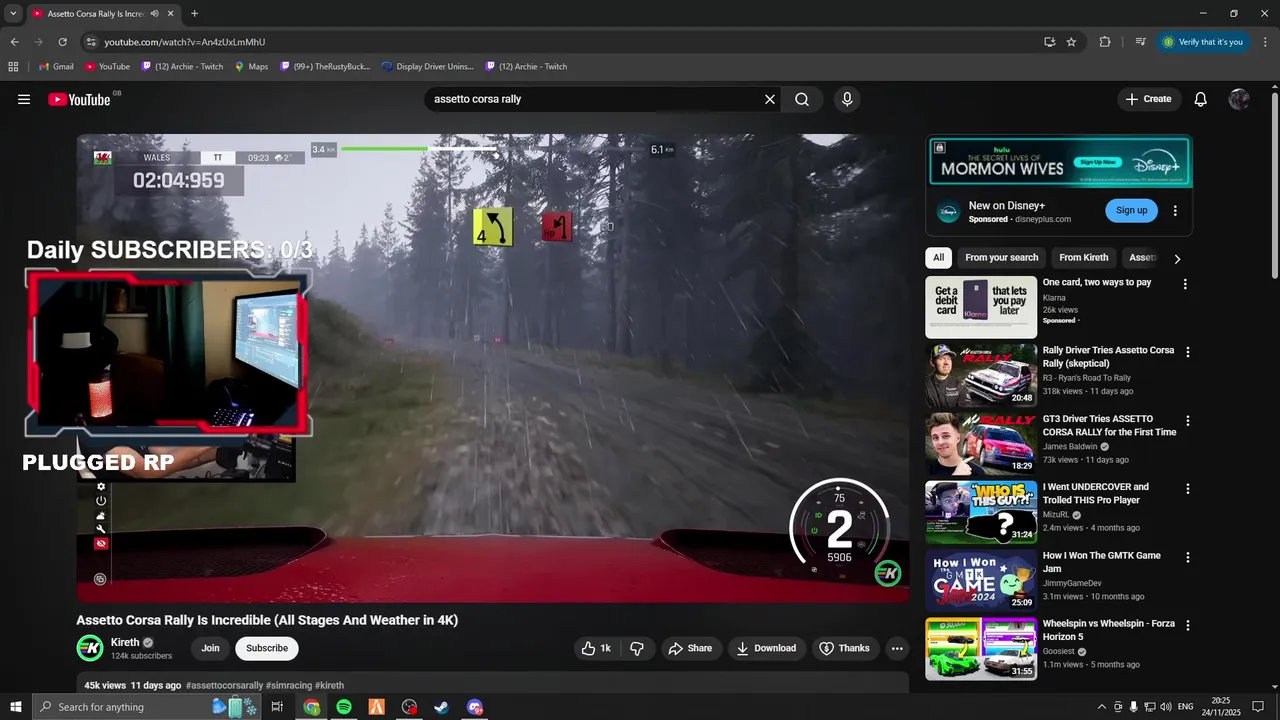Open the account avatar menu
1280x720 pixels.
pyautogui.click(x=1239, y=99)
